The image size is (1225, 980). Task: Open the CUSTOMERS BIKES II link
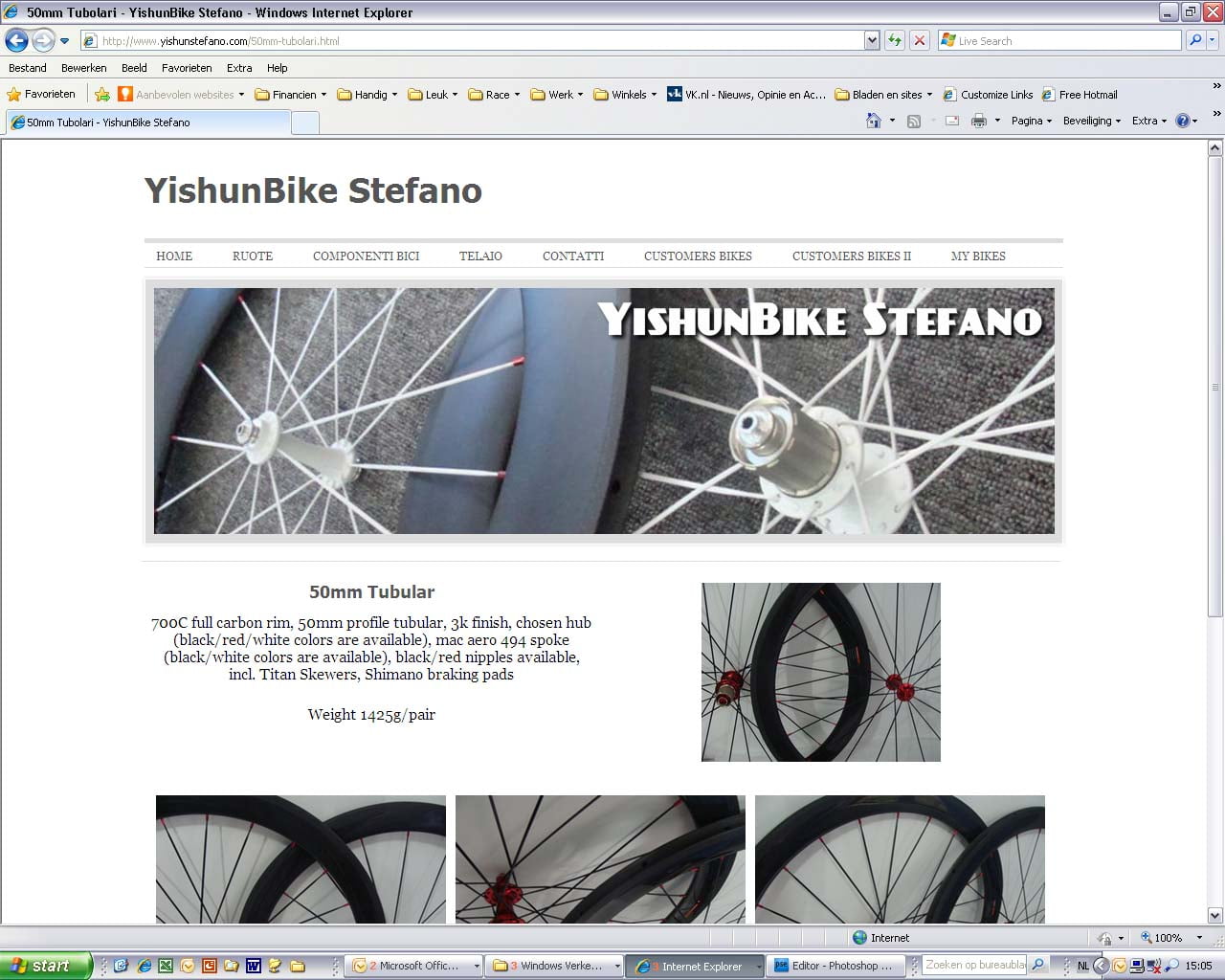[851, 256]
